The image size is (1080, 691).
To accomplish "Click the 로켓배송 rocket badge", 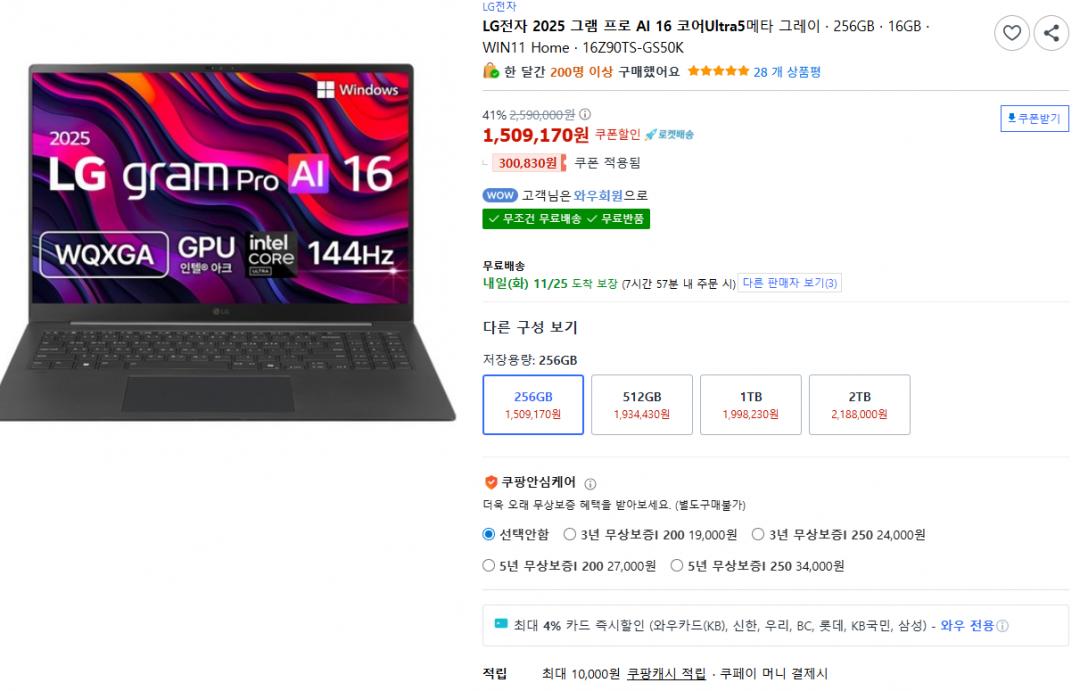I will point(669,134).
